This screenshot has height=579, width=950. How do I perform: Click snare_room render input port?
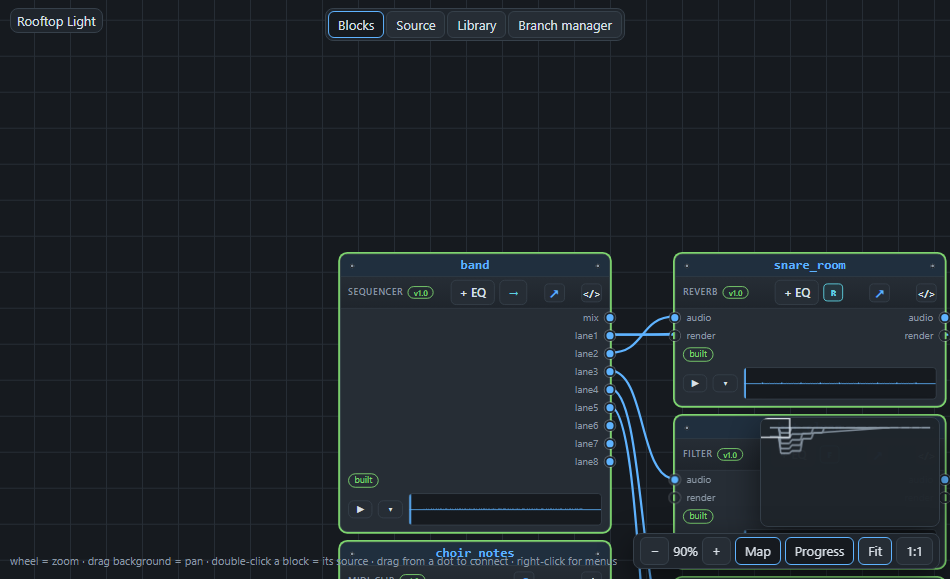pos(675,336)
